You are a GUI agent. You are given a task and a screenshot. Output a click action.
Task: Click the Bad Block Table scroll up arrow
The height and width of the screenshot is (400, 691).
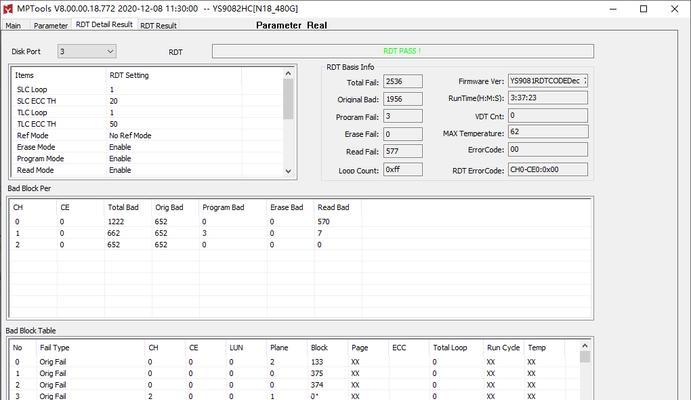(586, 347)
